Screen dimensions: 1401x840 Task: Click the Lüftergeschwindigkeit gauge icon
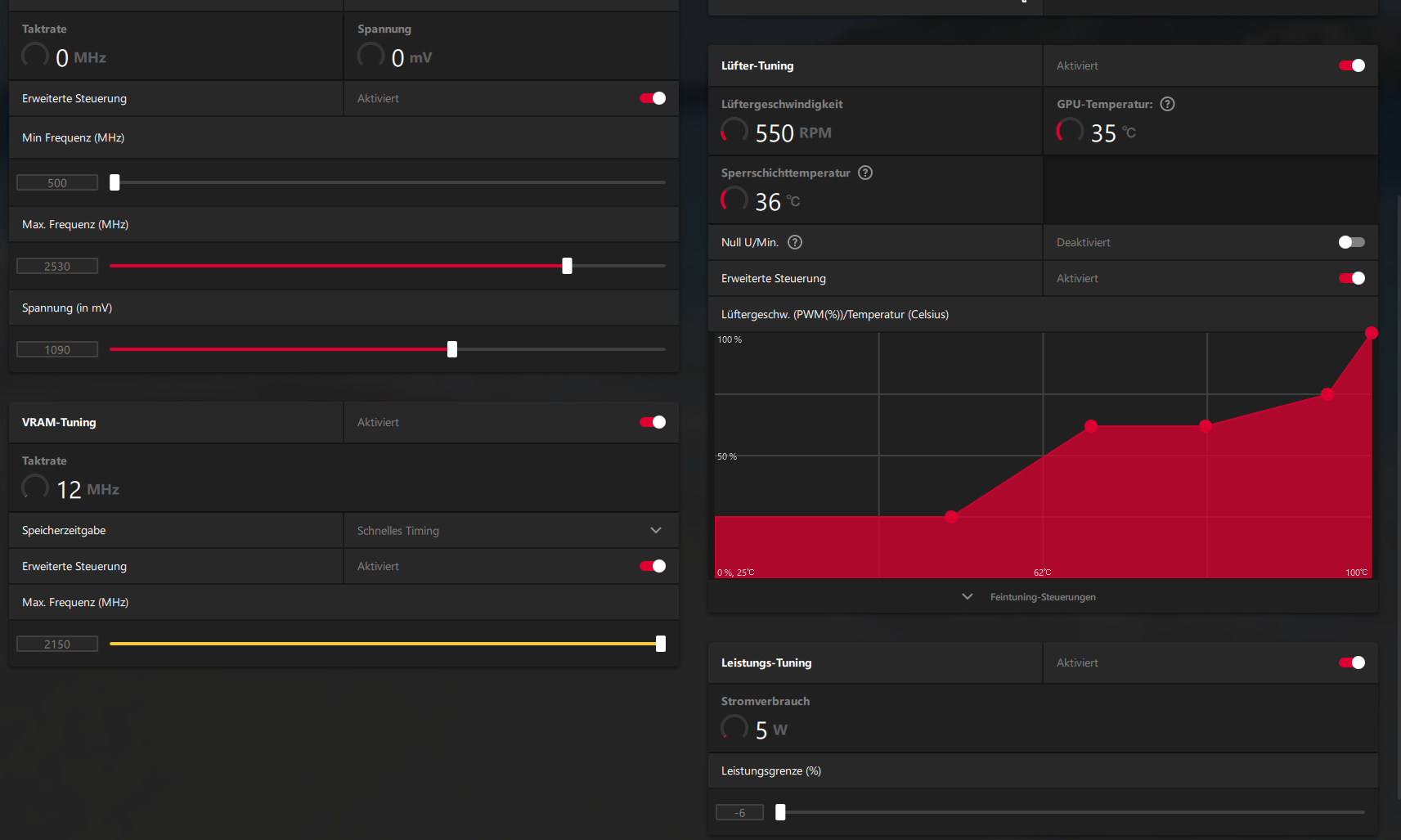(x=734, y=131)
